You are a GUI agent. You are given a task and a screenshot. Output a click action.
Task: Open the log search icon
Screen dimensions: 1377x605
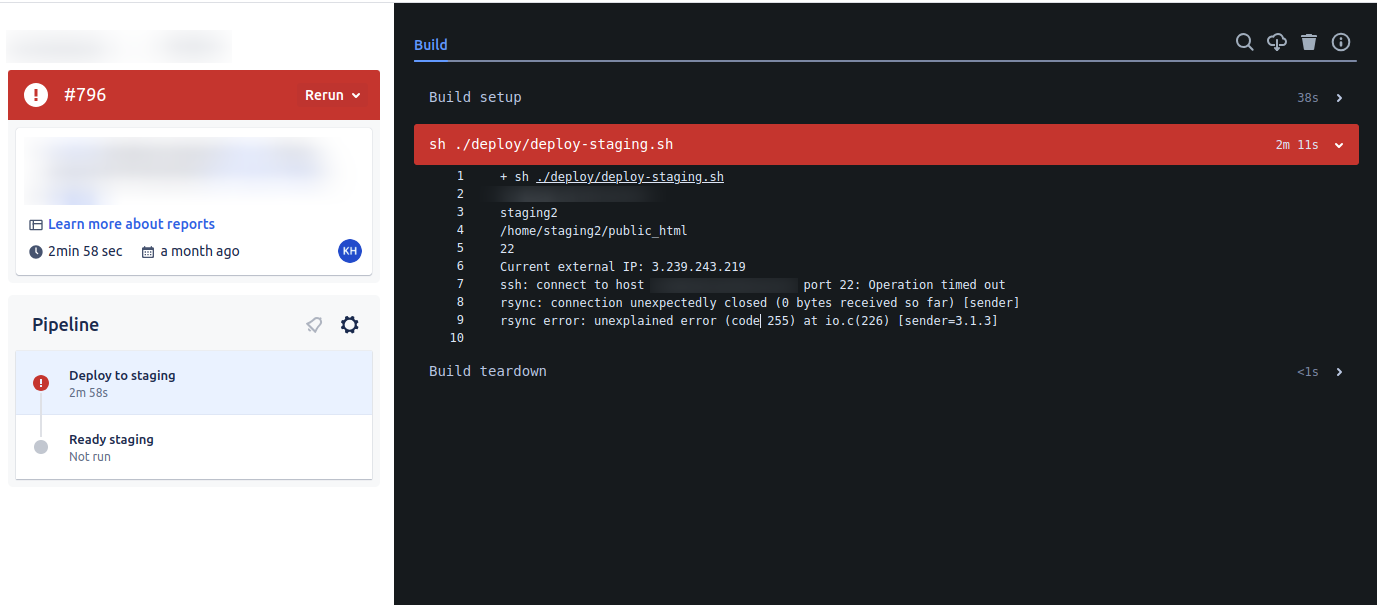pyautogui.click(x=1244, y=42)
